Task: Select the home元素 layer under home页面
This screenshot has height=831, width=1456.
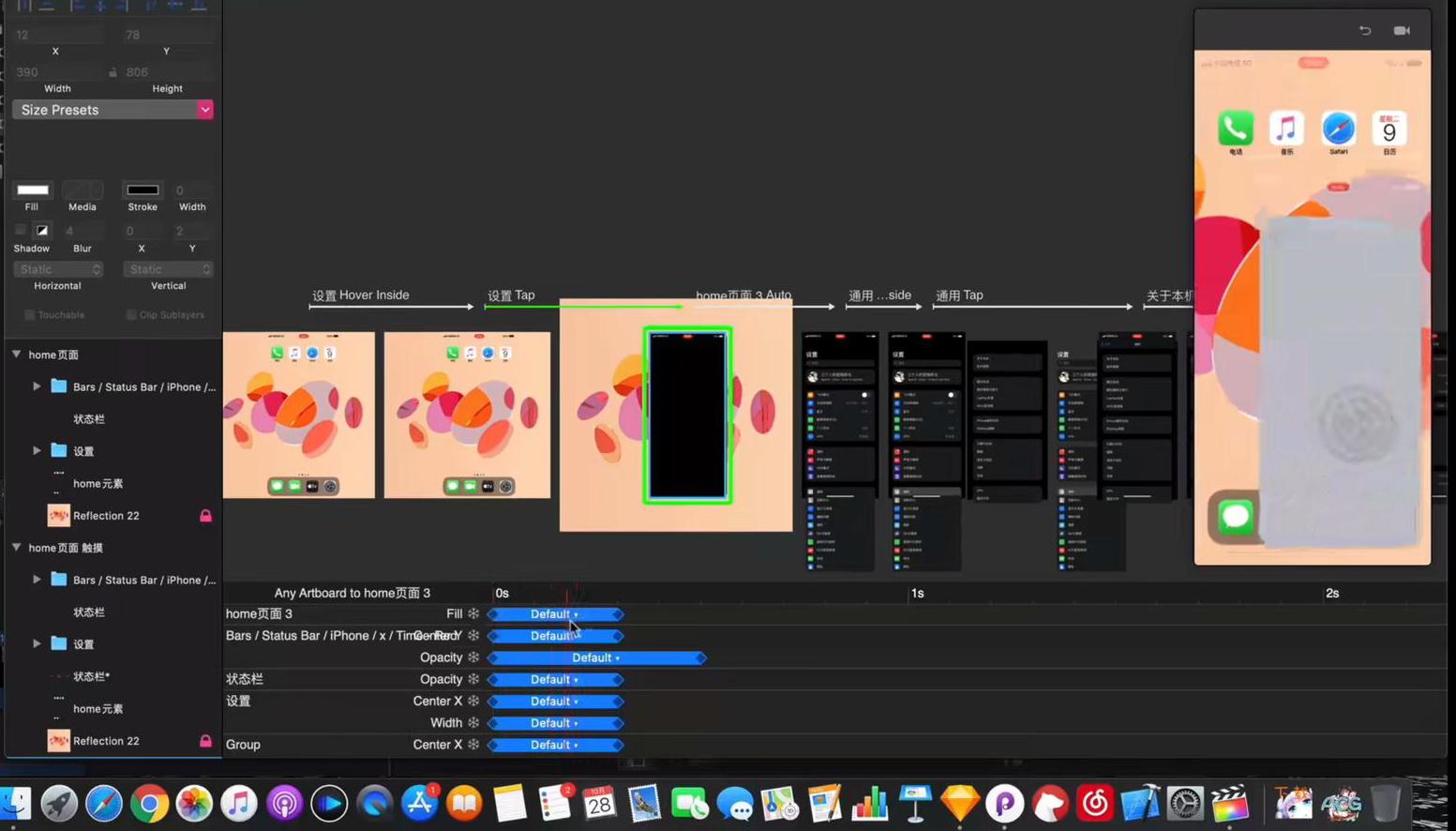Action: coord(98,484)
